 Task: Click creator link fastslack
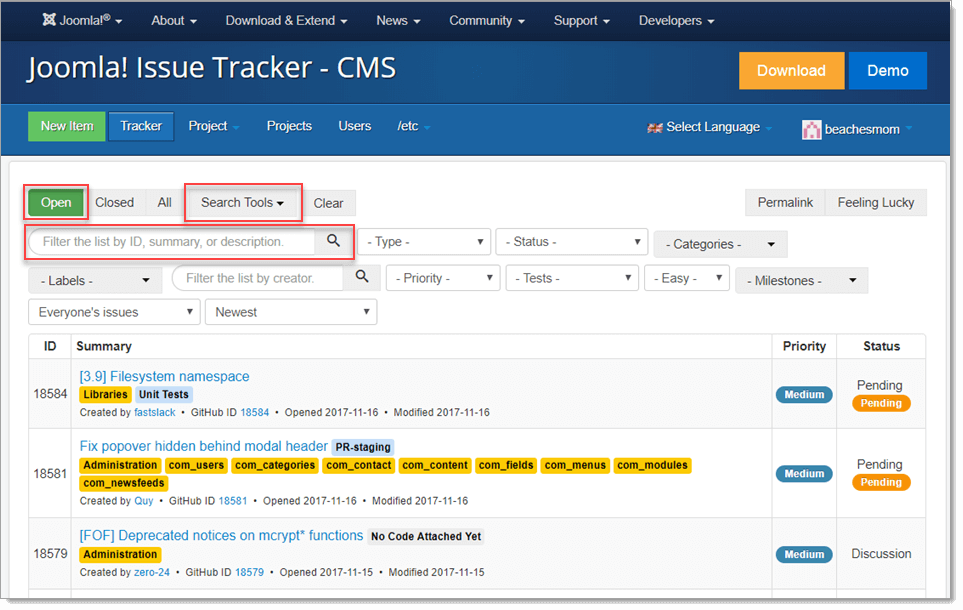click(155, 412)
